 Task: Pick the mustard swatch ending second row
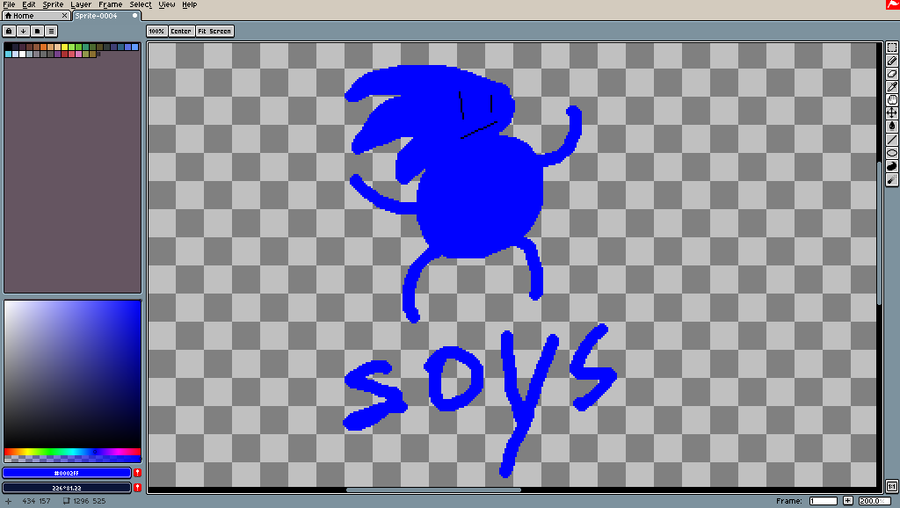pos(93,54)
